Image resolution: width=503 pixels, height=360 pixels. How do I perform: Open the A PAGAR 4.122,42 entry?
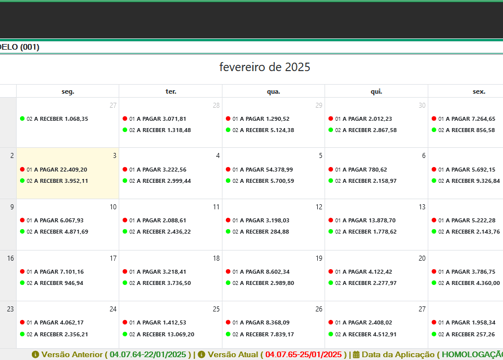(360, 271)
